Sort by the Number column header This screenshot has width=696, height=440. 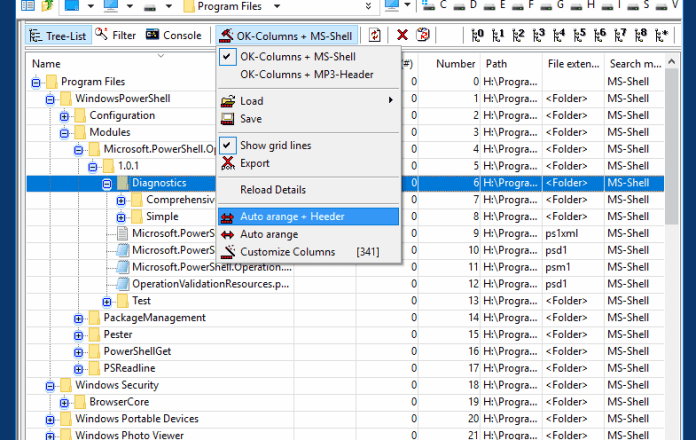pyautogui.click(x=456, y=64)
